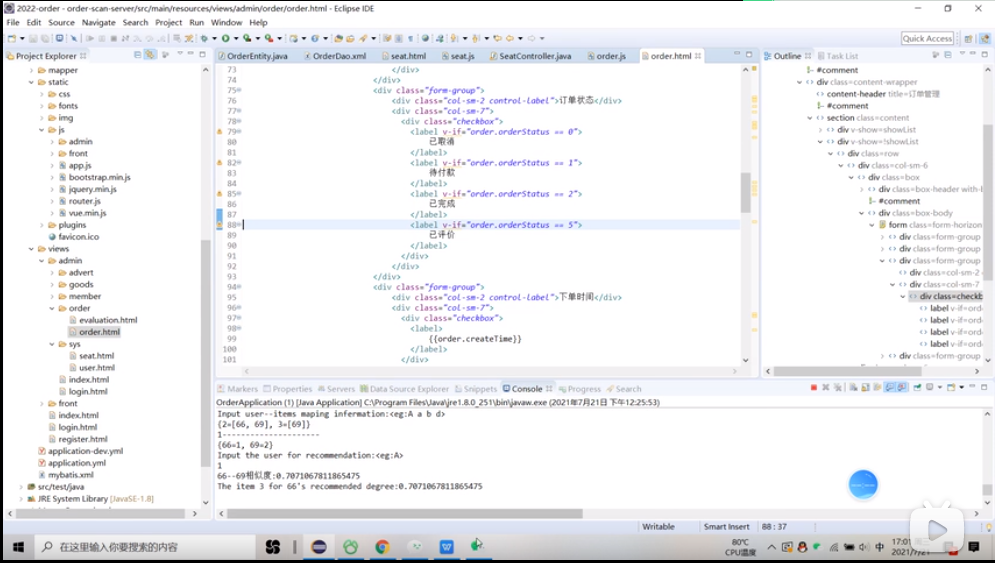
Task: Toggle Pin Console button
Action: click(917, 387)
